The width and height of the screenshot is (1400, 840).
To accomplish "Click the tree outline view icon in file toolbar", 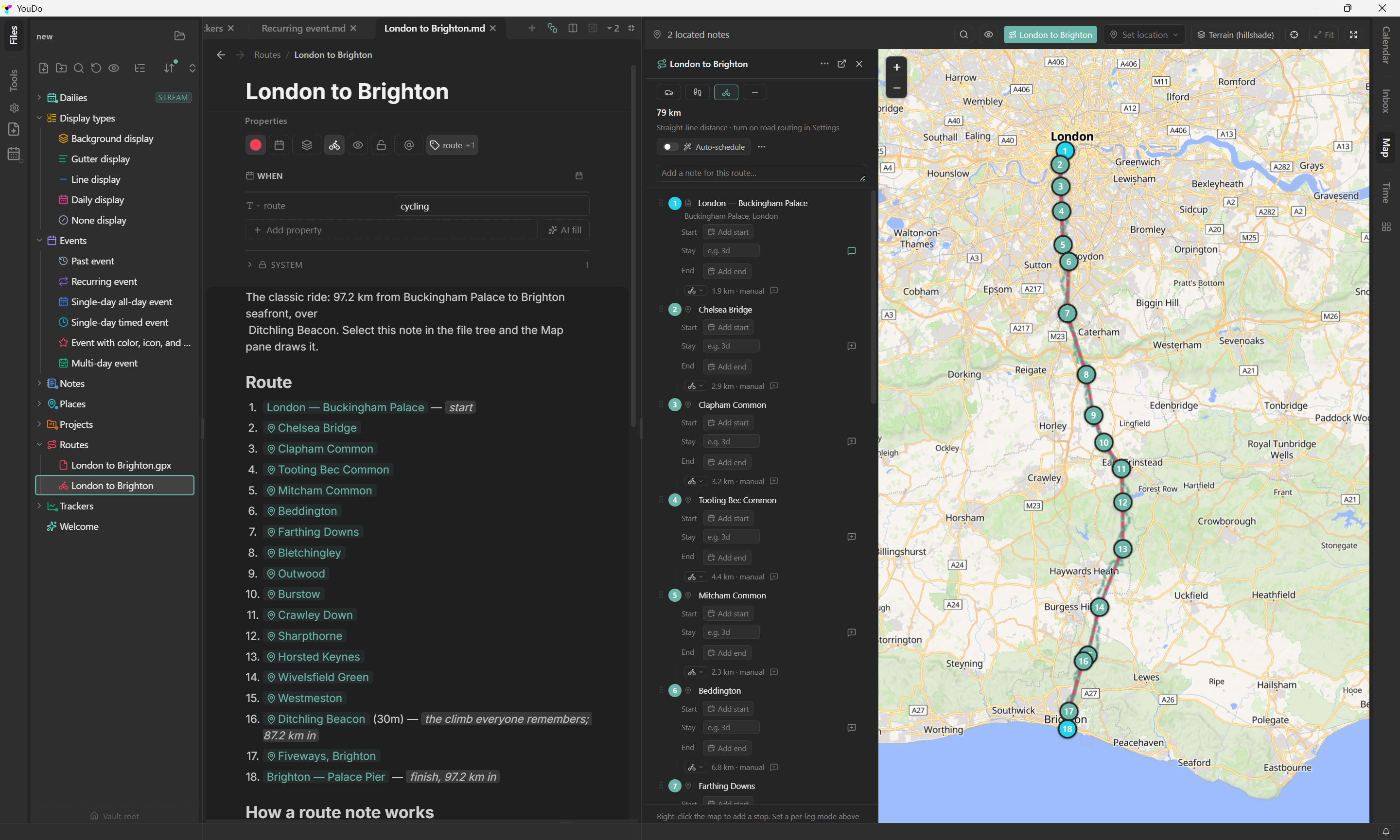I will pyautogui.click(x=140, y=68).
